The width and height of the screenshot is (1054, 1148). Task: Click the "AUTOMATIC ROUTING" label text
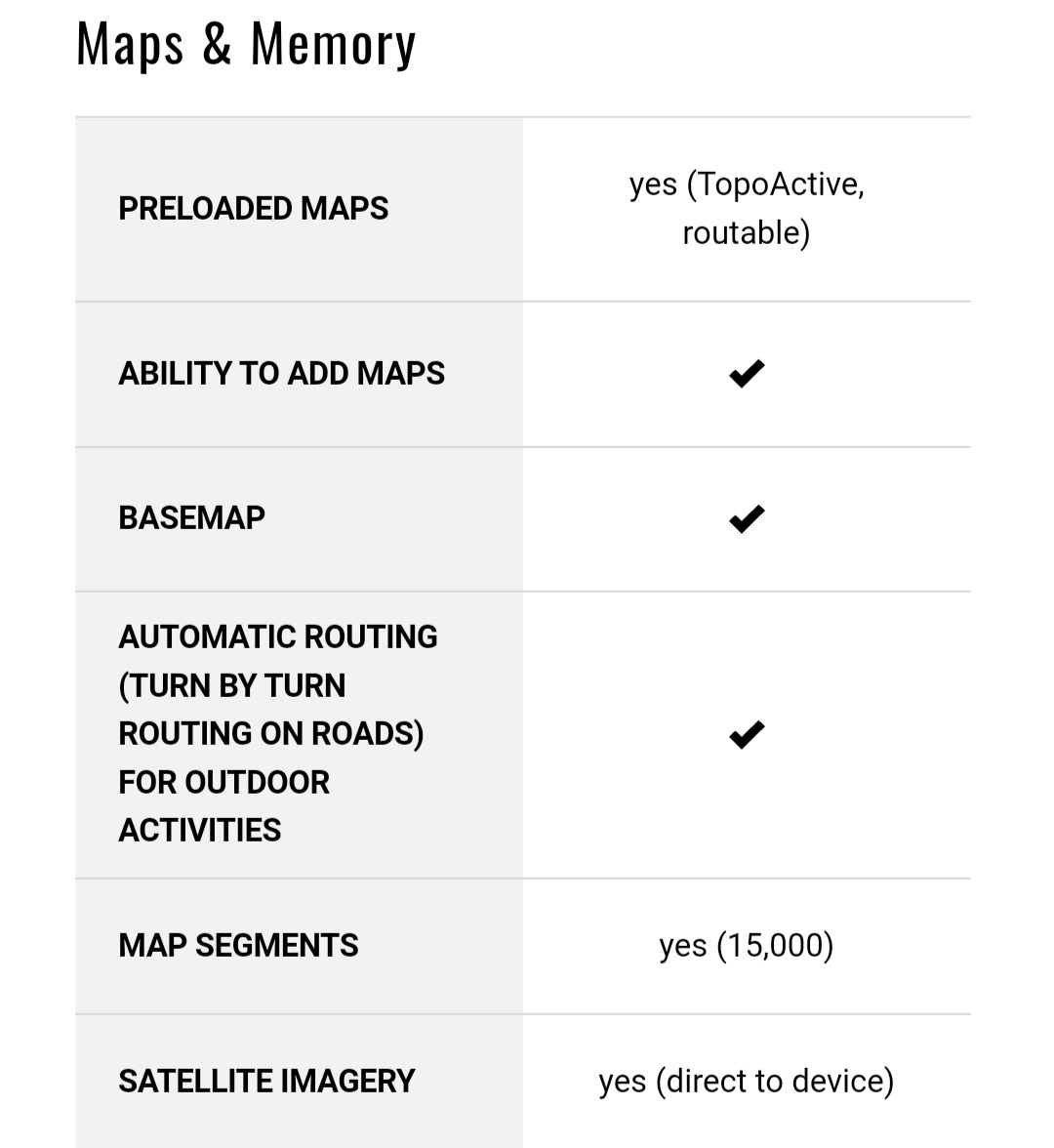[278, 637]
